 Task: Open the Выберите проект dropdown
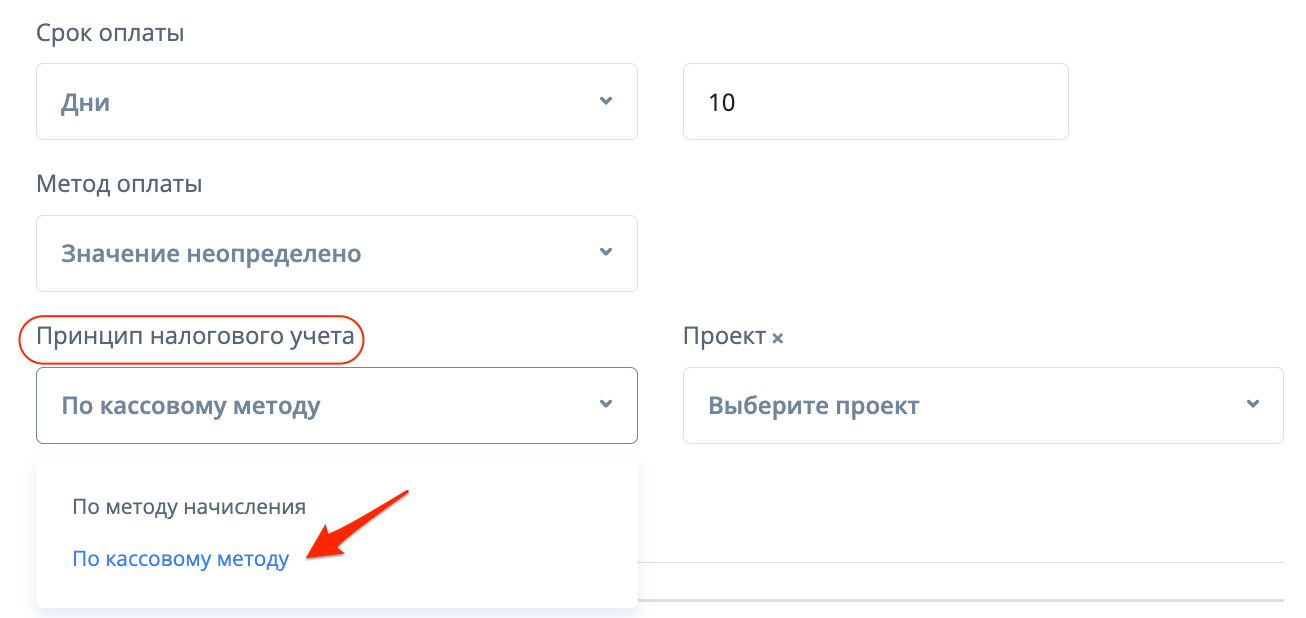pyautogui.click(x=982, y=405)
